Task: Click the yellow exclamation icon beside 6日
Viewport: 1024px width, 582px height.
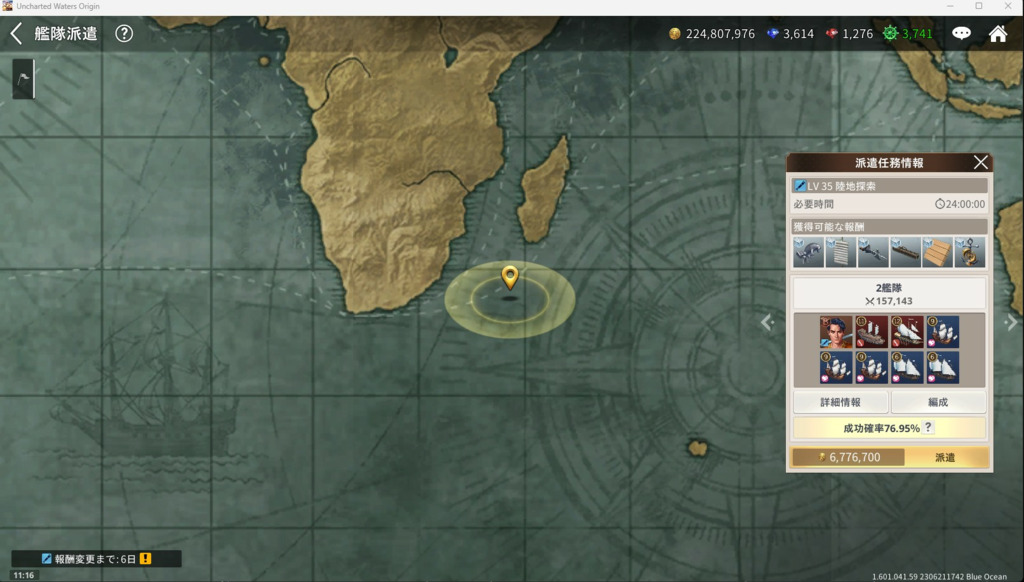Action: 146,558
